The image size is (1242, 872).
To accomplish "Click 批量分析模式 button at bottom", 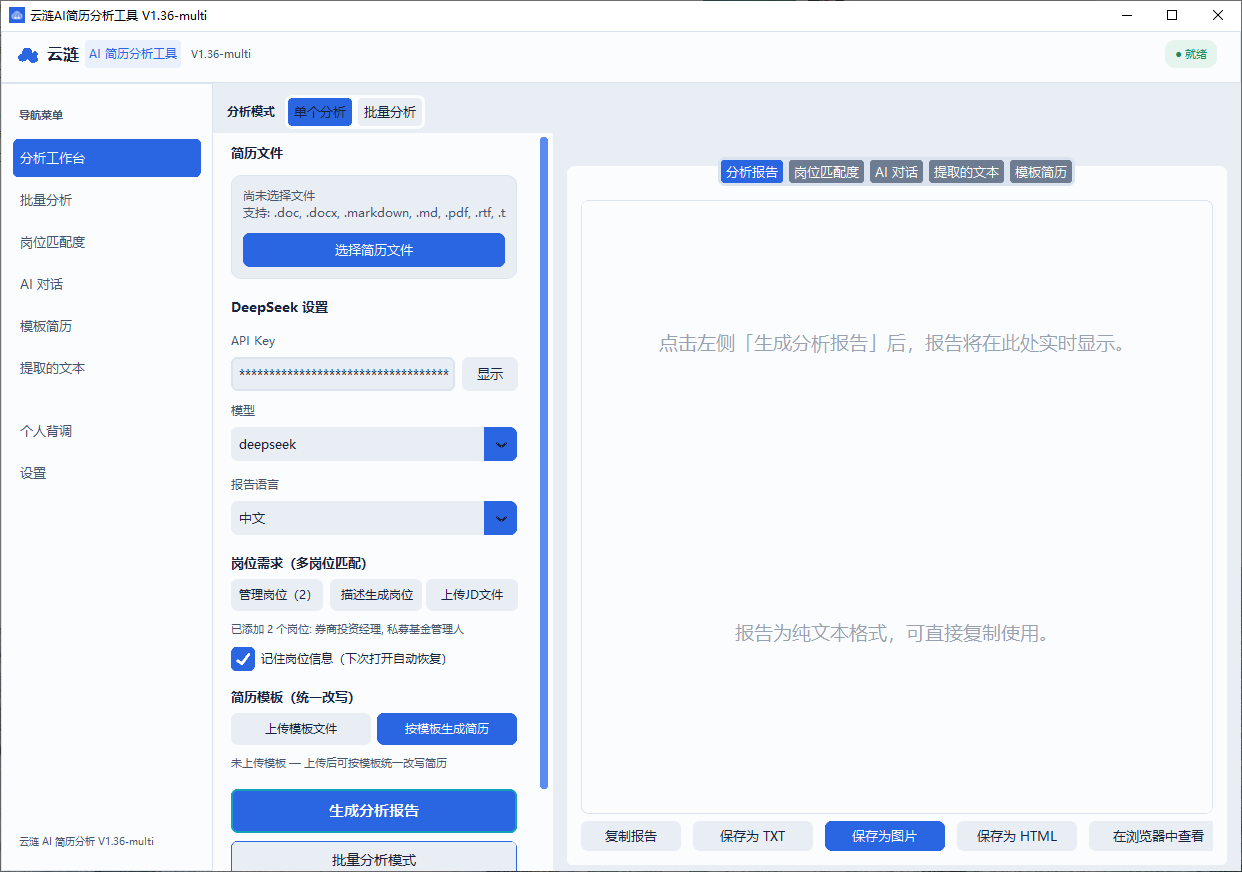I will (374, 858).
